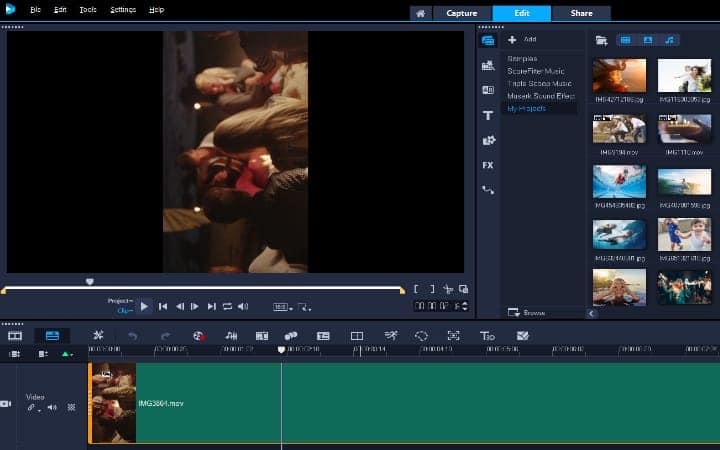The height and width of the screenshot is (450, 720).
Task: Click the Home icon tab
Action: [x=421, y=13]
